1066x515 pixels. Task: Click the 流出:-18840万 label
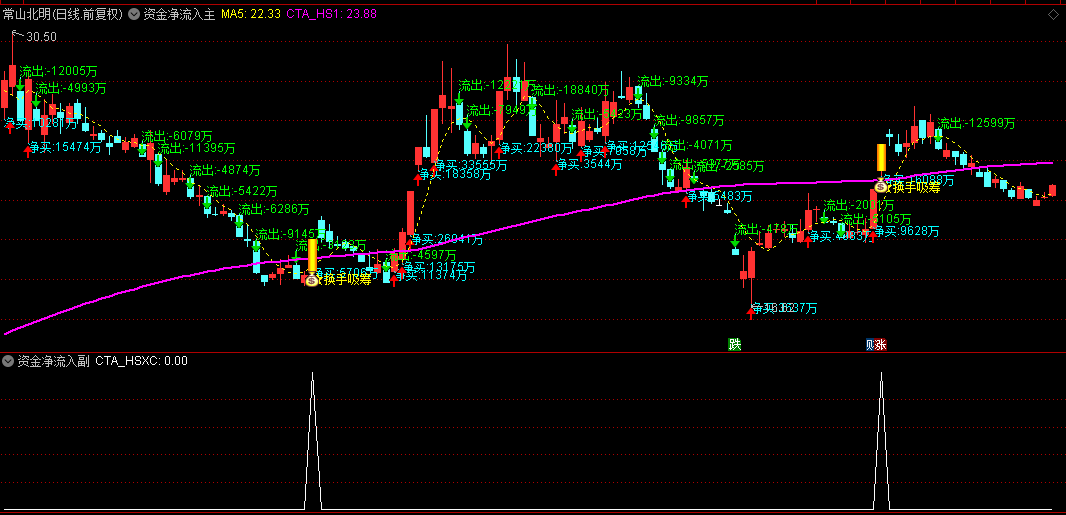pyautogui.click(x=570, y=90)
